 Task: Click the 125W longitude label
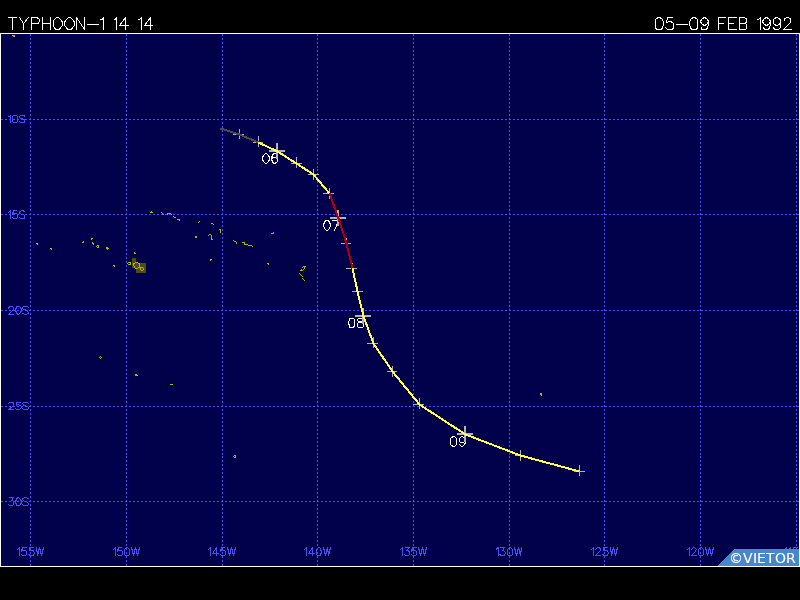[605, 552]
